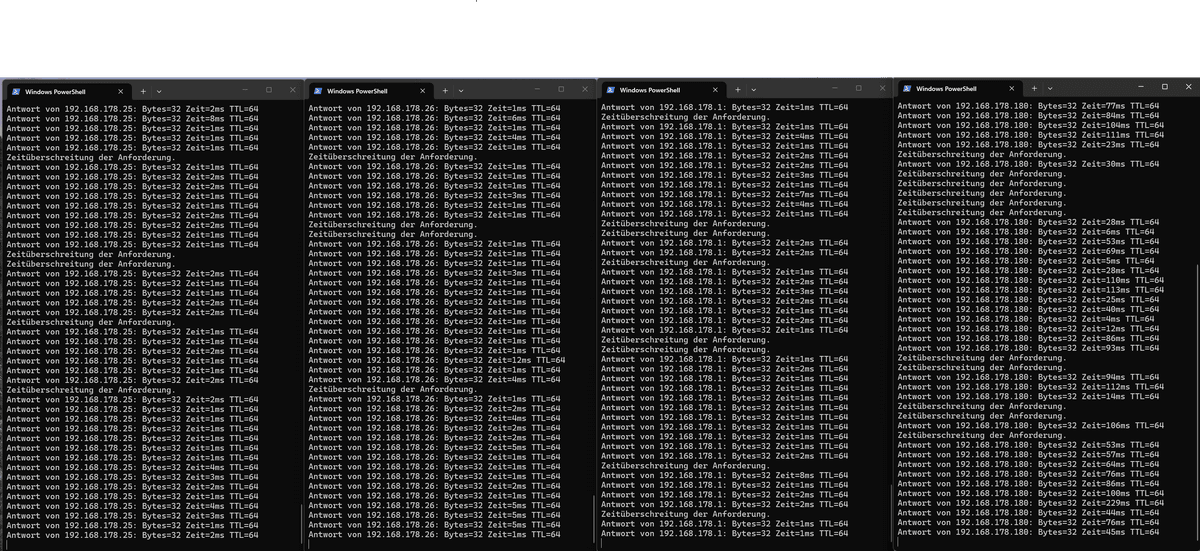1200x551 pixels.
Task: Click the Zeit=23ms reply line from 192.168.178.180
Action: 1028,145
